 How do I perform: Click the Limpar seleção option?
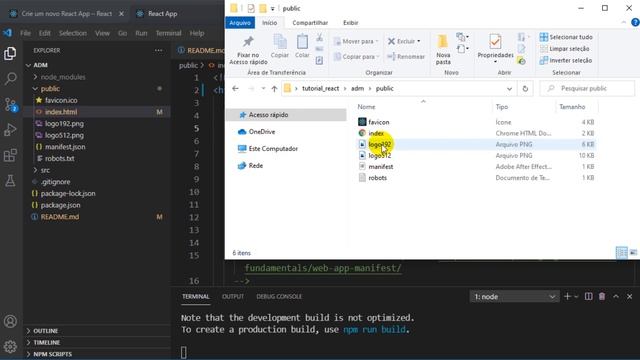coord(565,49)
